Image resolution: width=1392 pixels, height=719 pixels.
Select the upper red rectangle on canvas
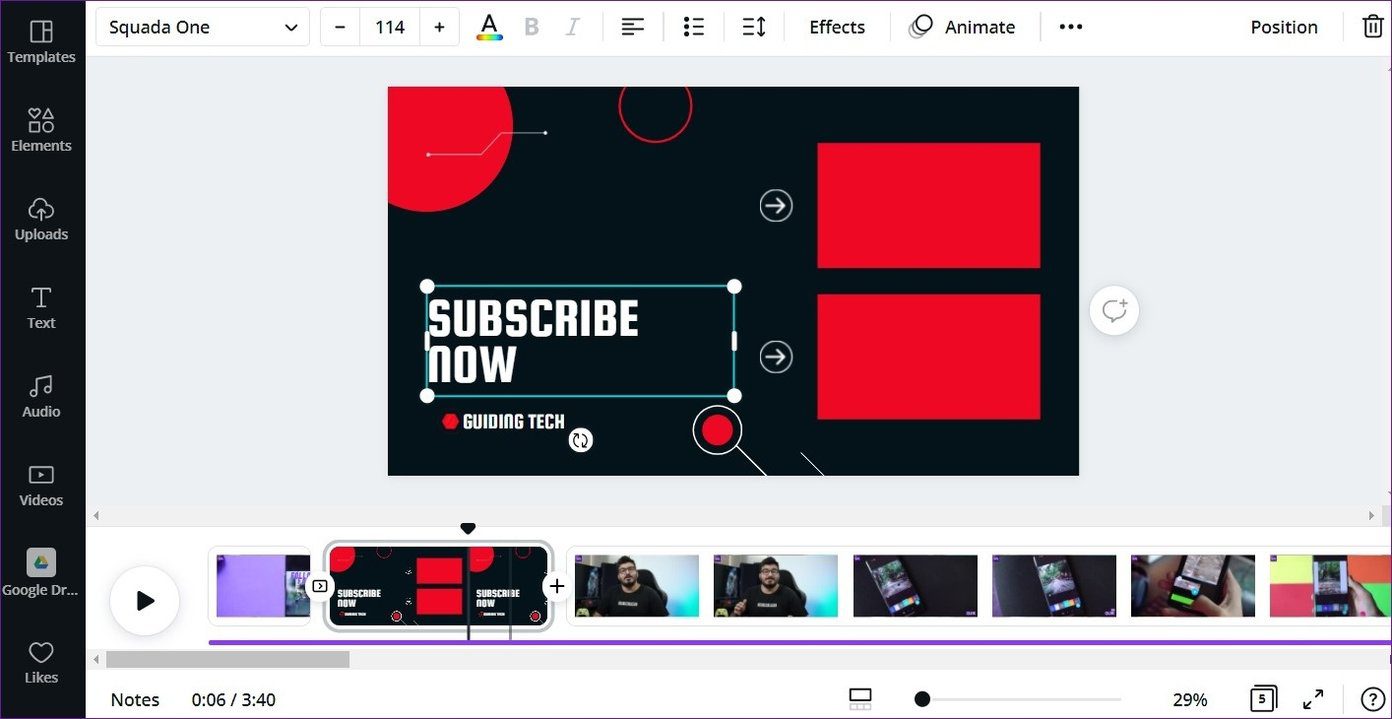(928, 205)
